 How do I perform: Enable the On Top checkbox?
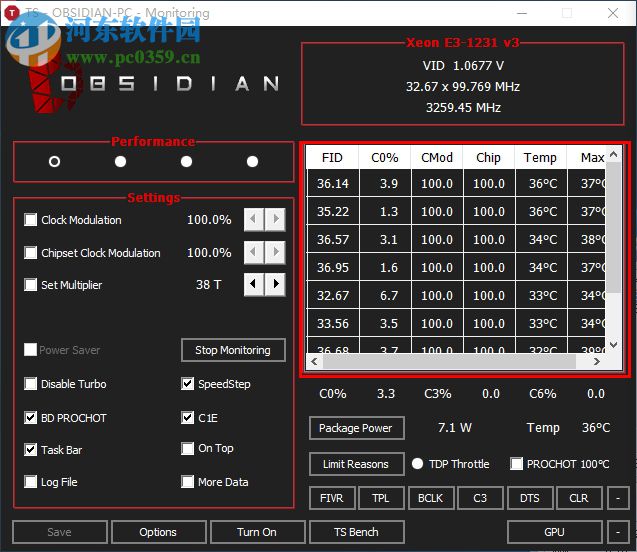(187, 448)
